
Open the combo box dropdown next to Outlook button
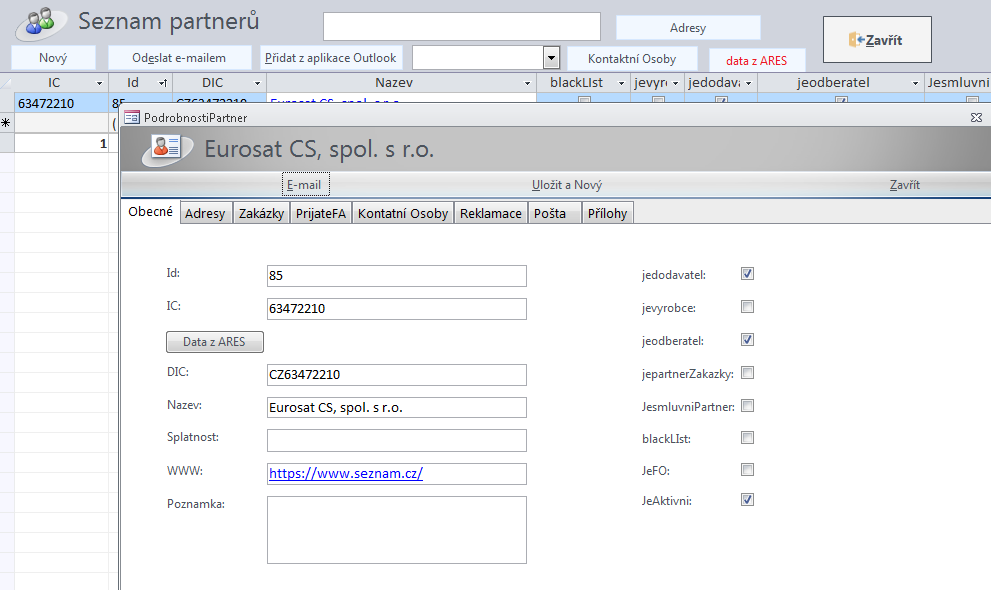click(x=550, y=58)
